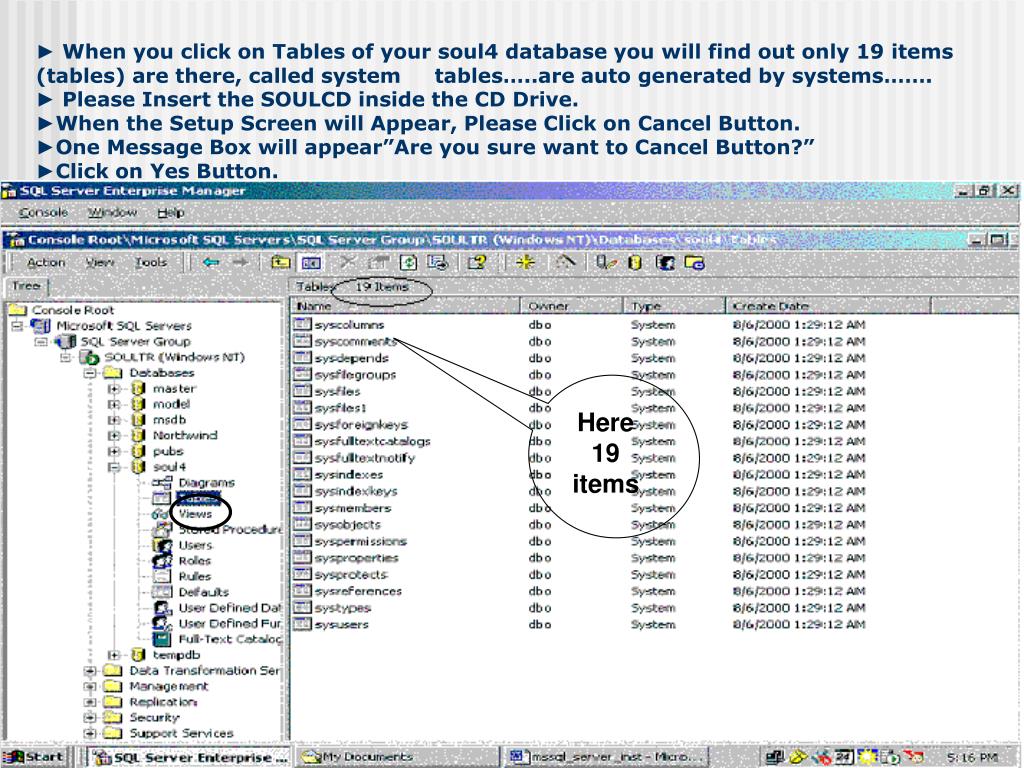Select the Defaults node under soul4
This screenshot has height=768, width=1024.
204,592
